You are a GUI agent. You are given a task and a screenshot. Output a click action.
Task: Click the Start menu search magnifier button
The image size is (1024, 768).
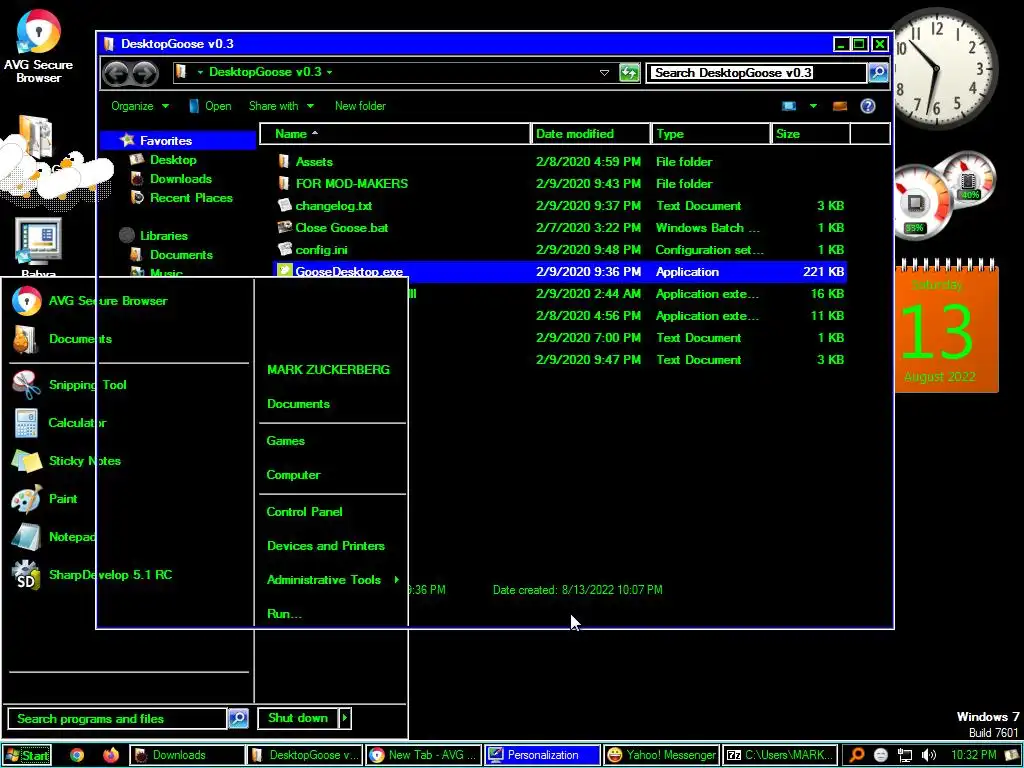(x=238, y=718)
